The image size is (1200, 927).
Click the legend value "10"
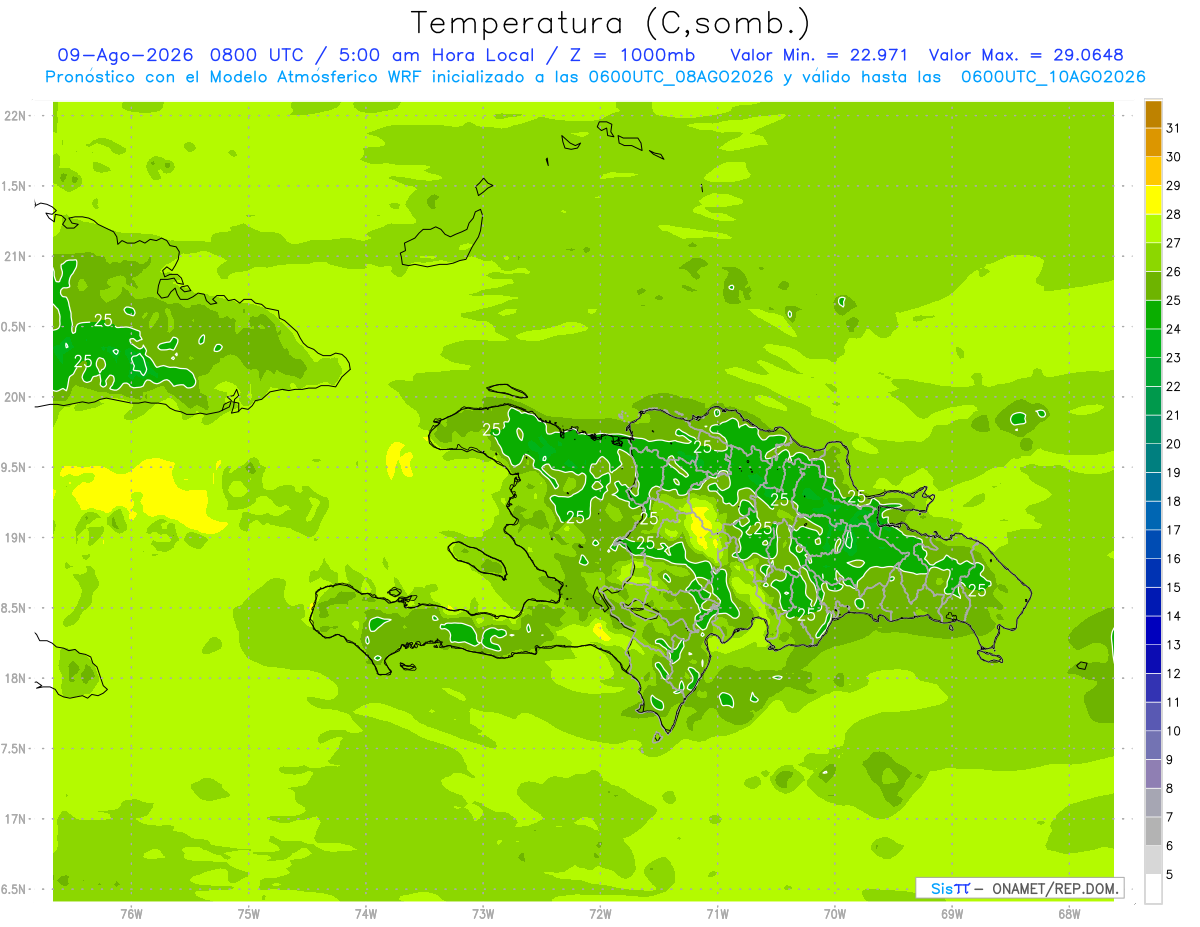coord(1173,731)
